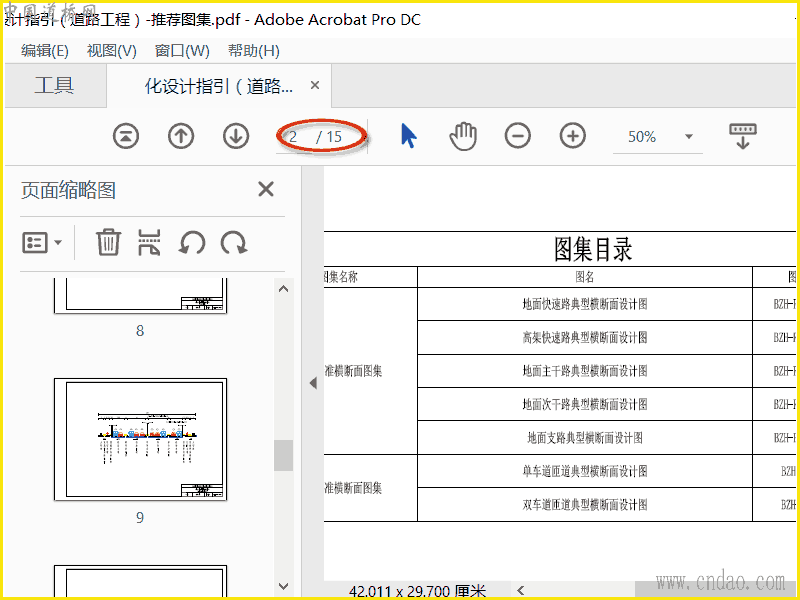The image size is (800, 600).
Task: Rotate page clockwise
Action: 234,242
